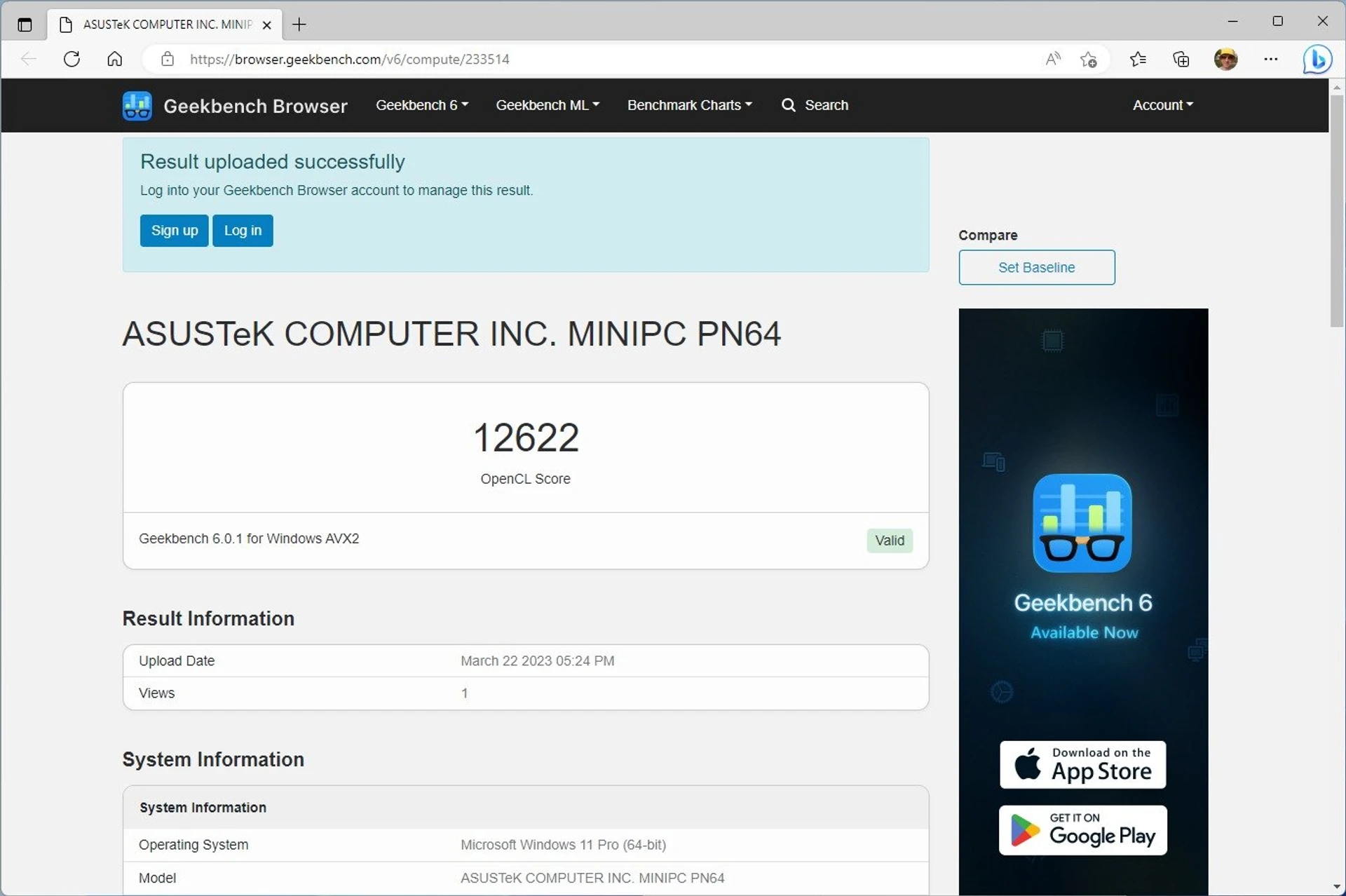Open the Favorites list icon
1346x896 pixels.
[x=1138, y=59]
